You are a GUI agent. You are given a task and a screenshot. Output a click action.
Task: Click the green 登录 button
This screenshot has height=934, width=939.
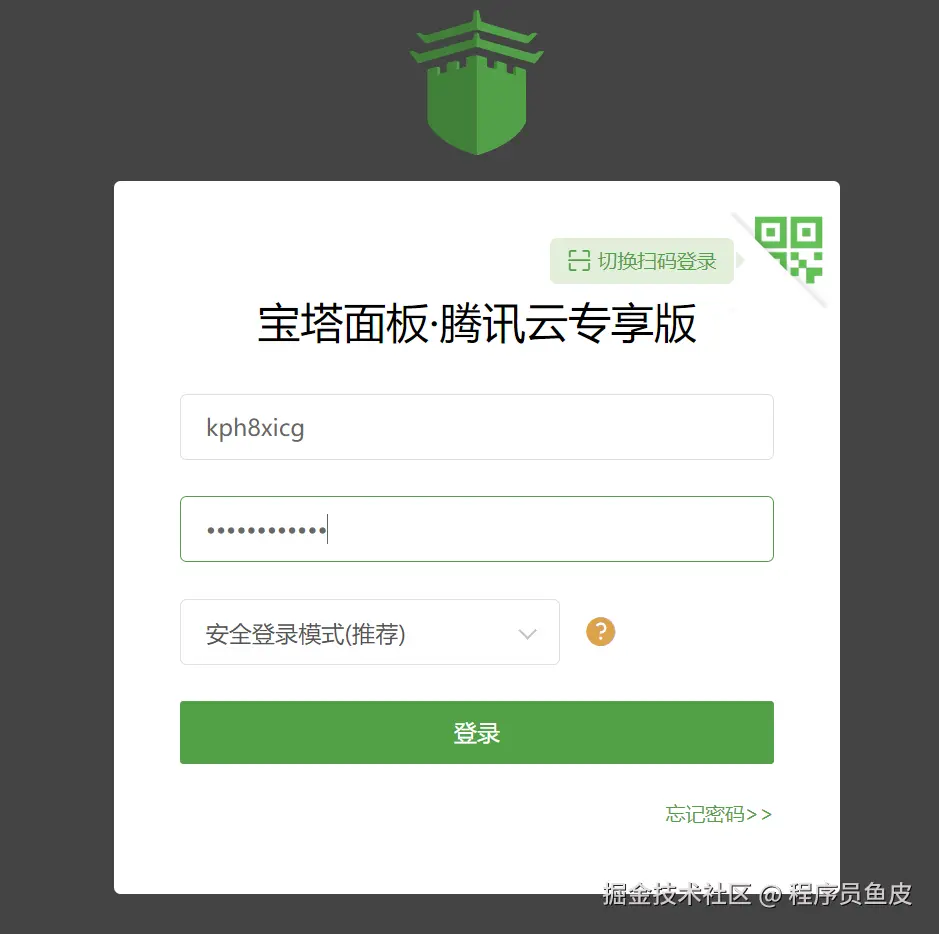(477, 732)
